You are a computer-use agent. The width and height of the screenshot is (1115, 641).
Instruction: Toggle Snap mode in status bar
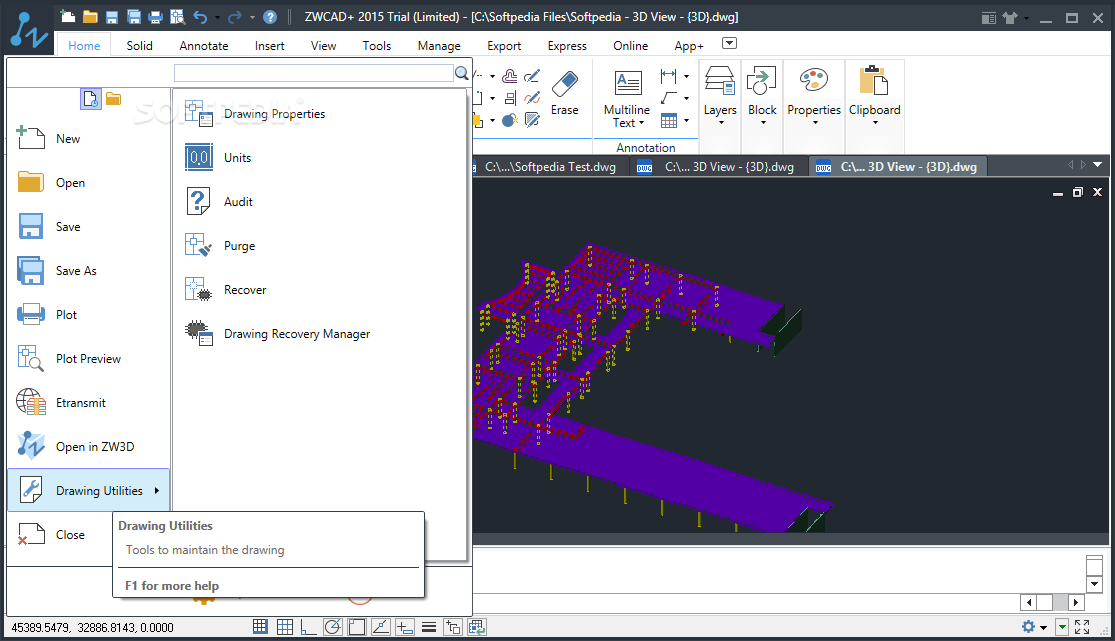(x=260, y=627)
